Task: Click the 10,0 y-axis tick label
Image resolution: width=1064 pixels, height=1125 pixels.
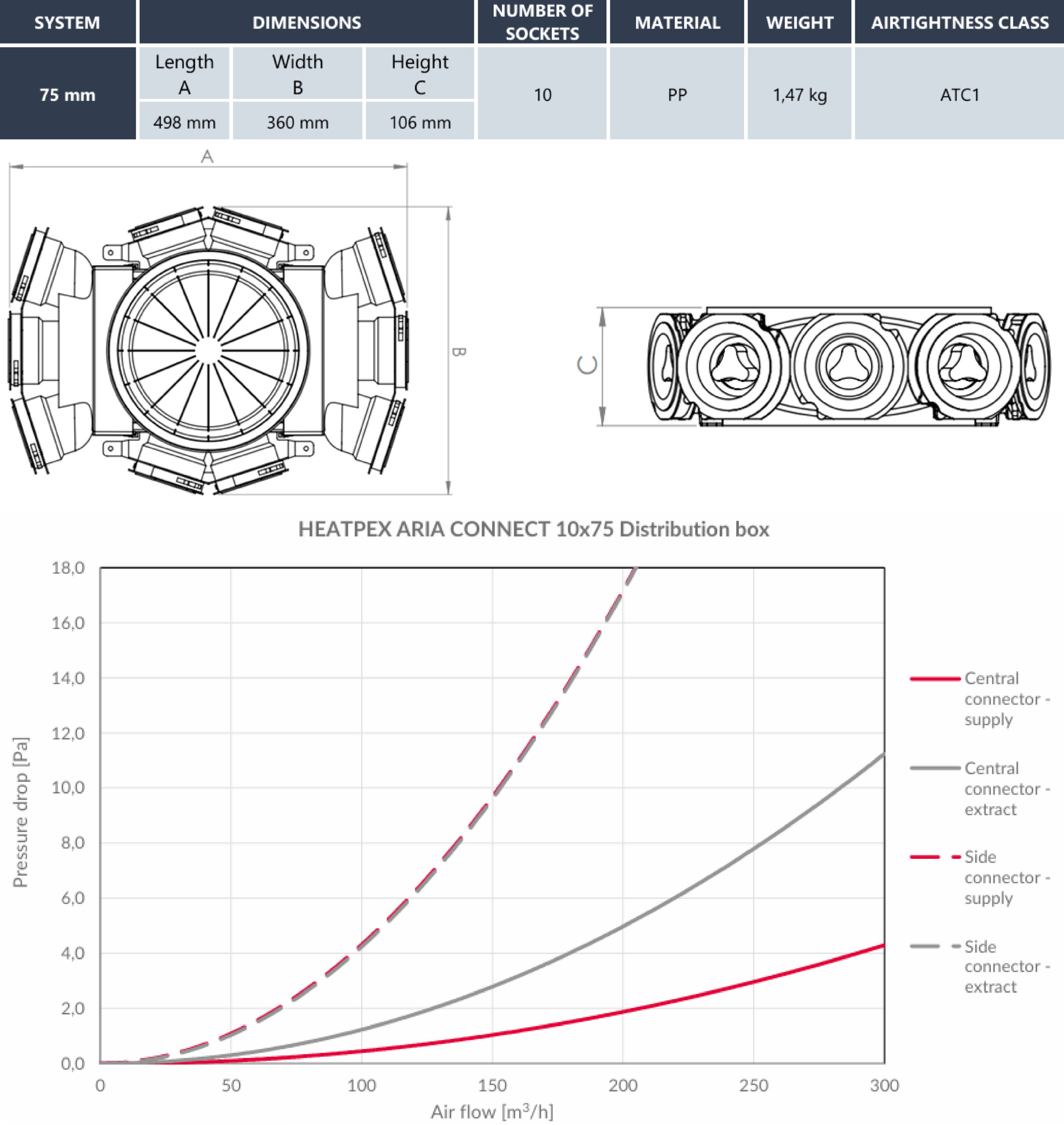Action: coord(68,787)
